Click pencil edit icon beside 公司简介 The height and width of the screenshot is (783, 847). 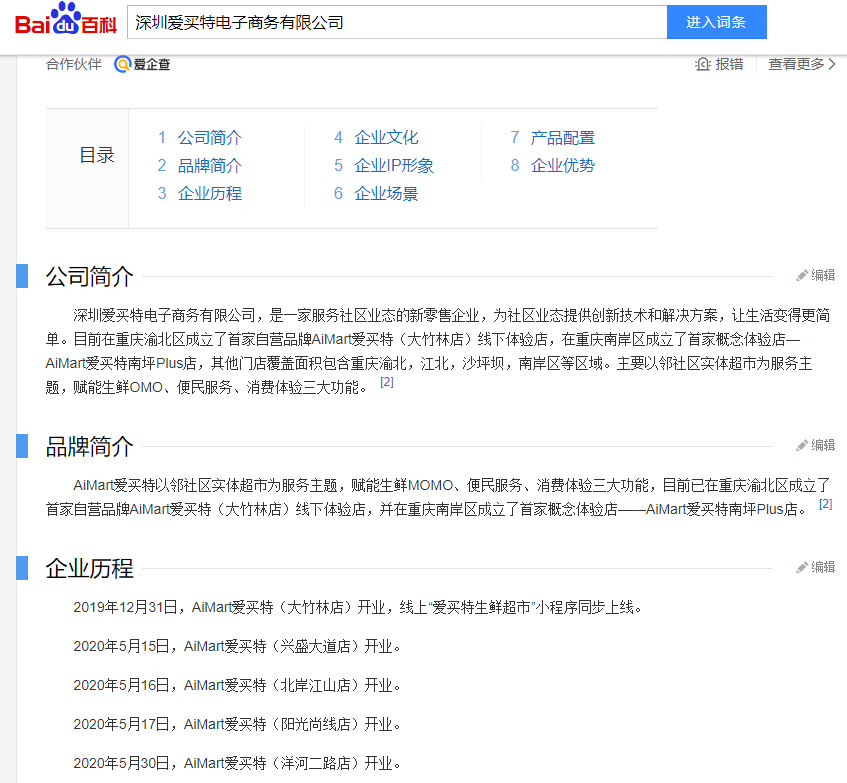(x=802, y=275)
